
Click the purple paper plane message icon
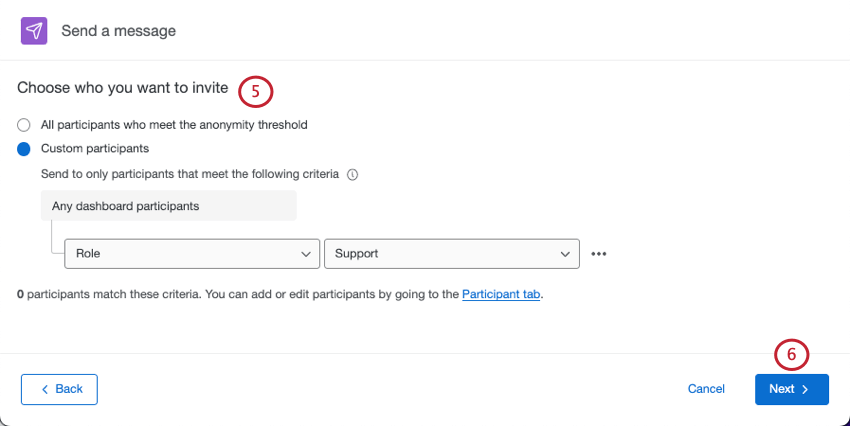point(34,31)
